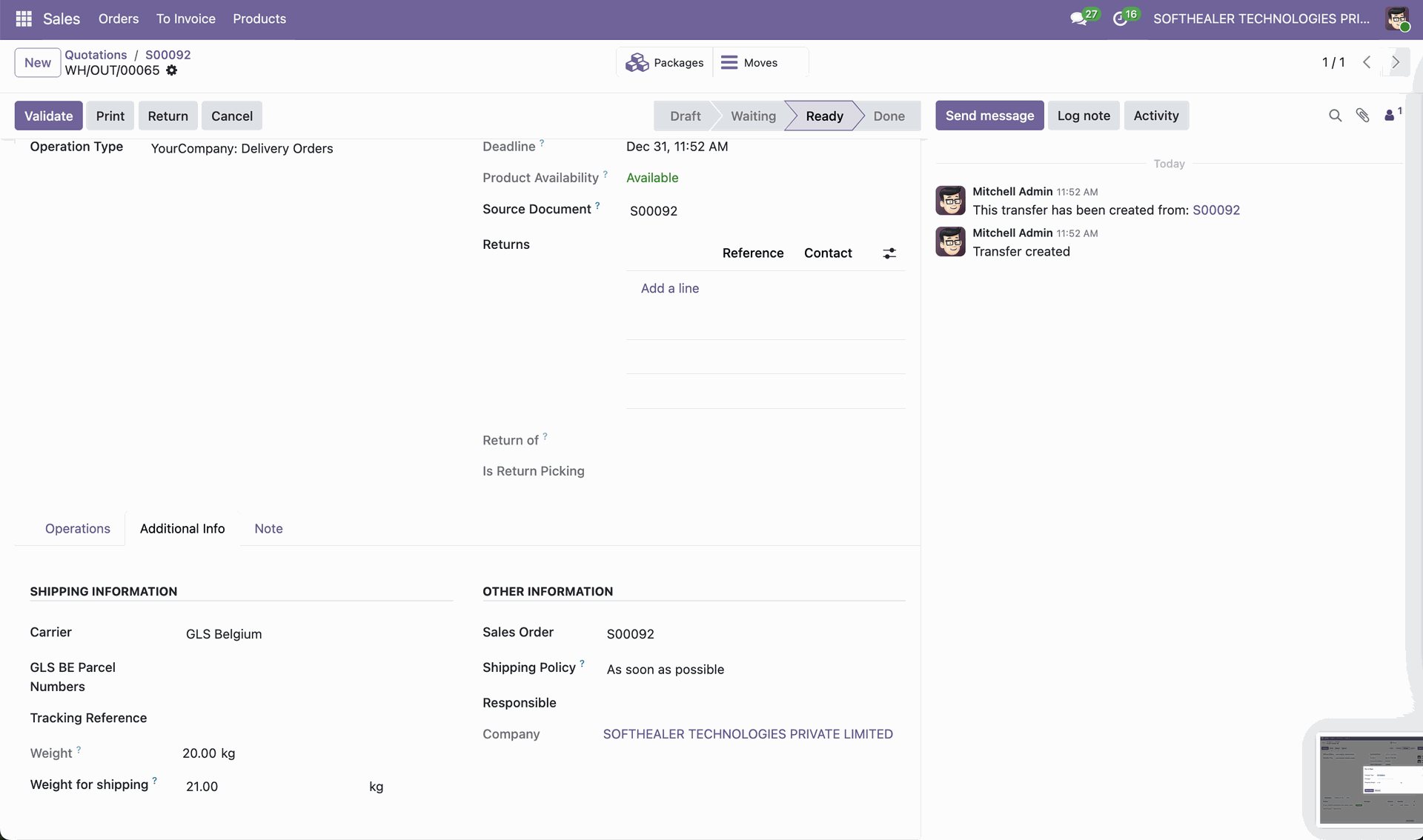Click the attachment paperclip icon
Screen dimensions: 1423x840
pyautogui.click(x=1362, y=116)
